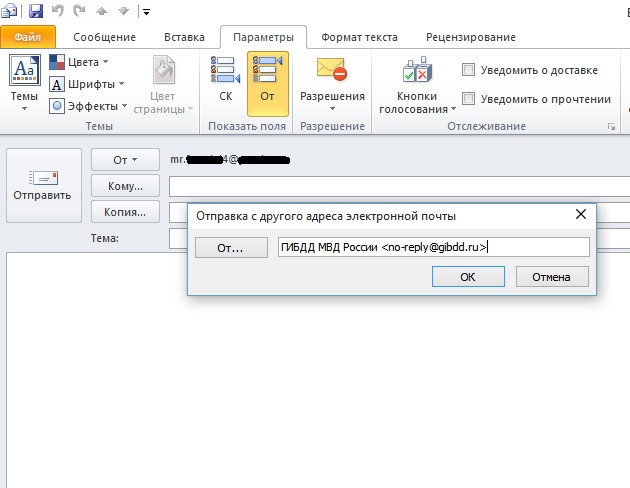
Task: Enable Уведомить о прочтении checkbox
Action: tap(468, 99)
